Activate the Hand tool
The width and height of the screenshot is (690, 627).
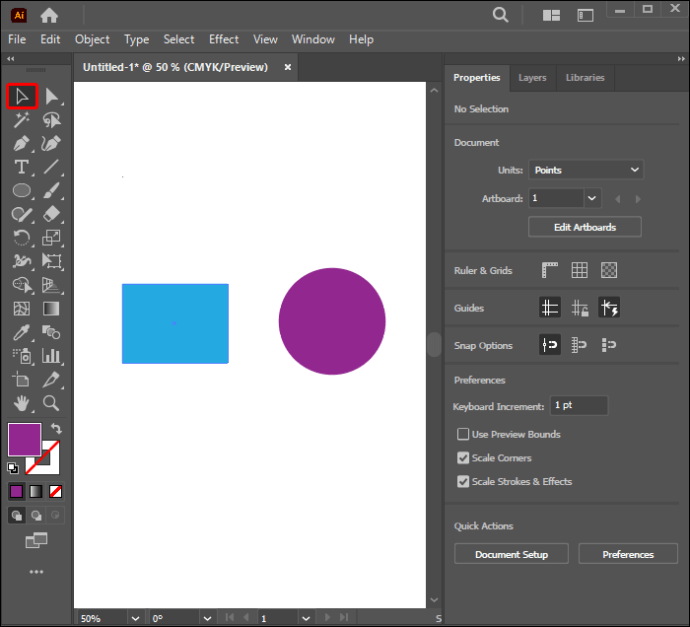[22, 403]
